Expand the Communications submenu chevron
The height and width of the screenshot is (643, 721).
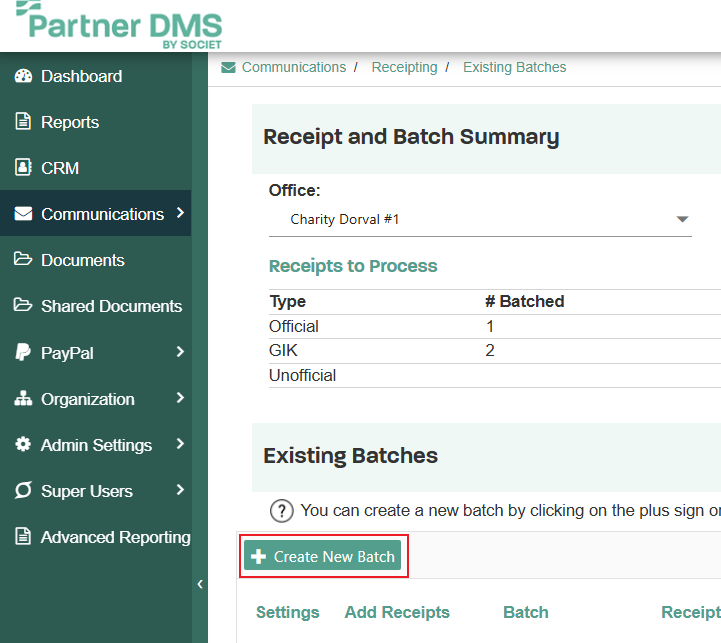(180, 213)
